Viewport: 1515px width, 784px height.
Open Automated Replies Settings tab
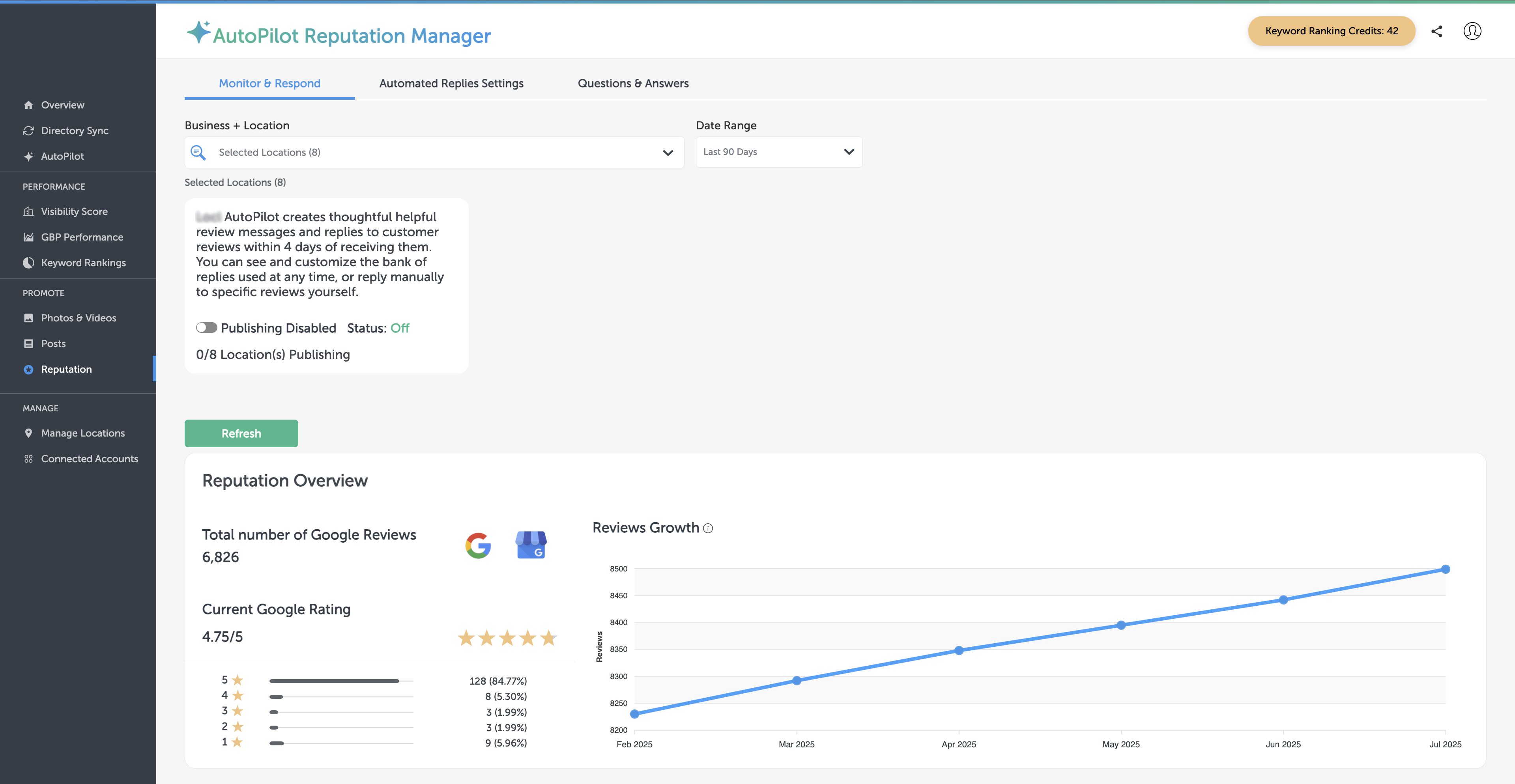(x=451, y=84)
